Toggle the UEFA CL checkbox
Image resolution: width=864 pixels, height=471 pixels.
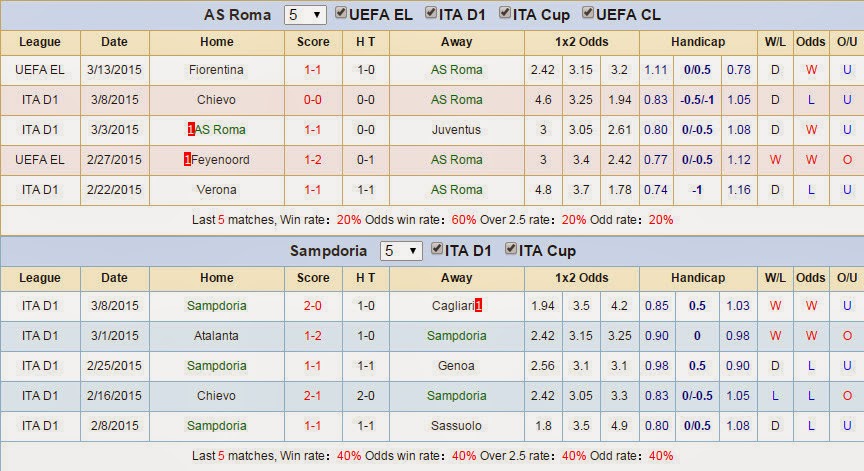pyautogui.click(x=588, y=13)
